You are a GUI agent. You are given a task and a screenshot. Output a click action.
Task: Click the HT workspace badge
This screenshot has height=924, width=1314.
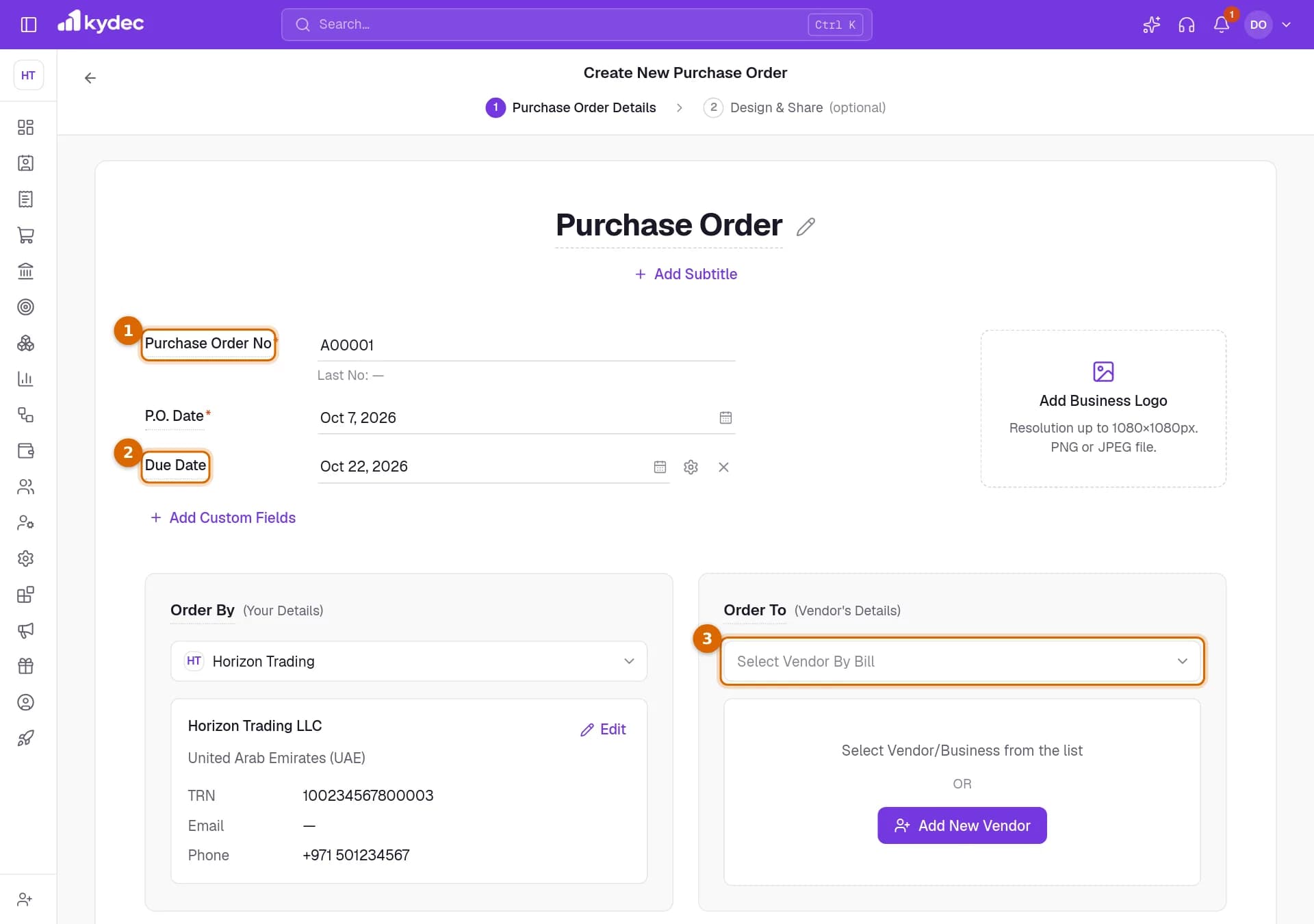coord(28,75)
